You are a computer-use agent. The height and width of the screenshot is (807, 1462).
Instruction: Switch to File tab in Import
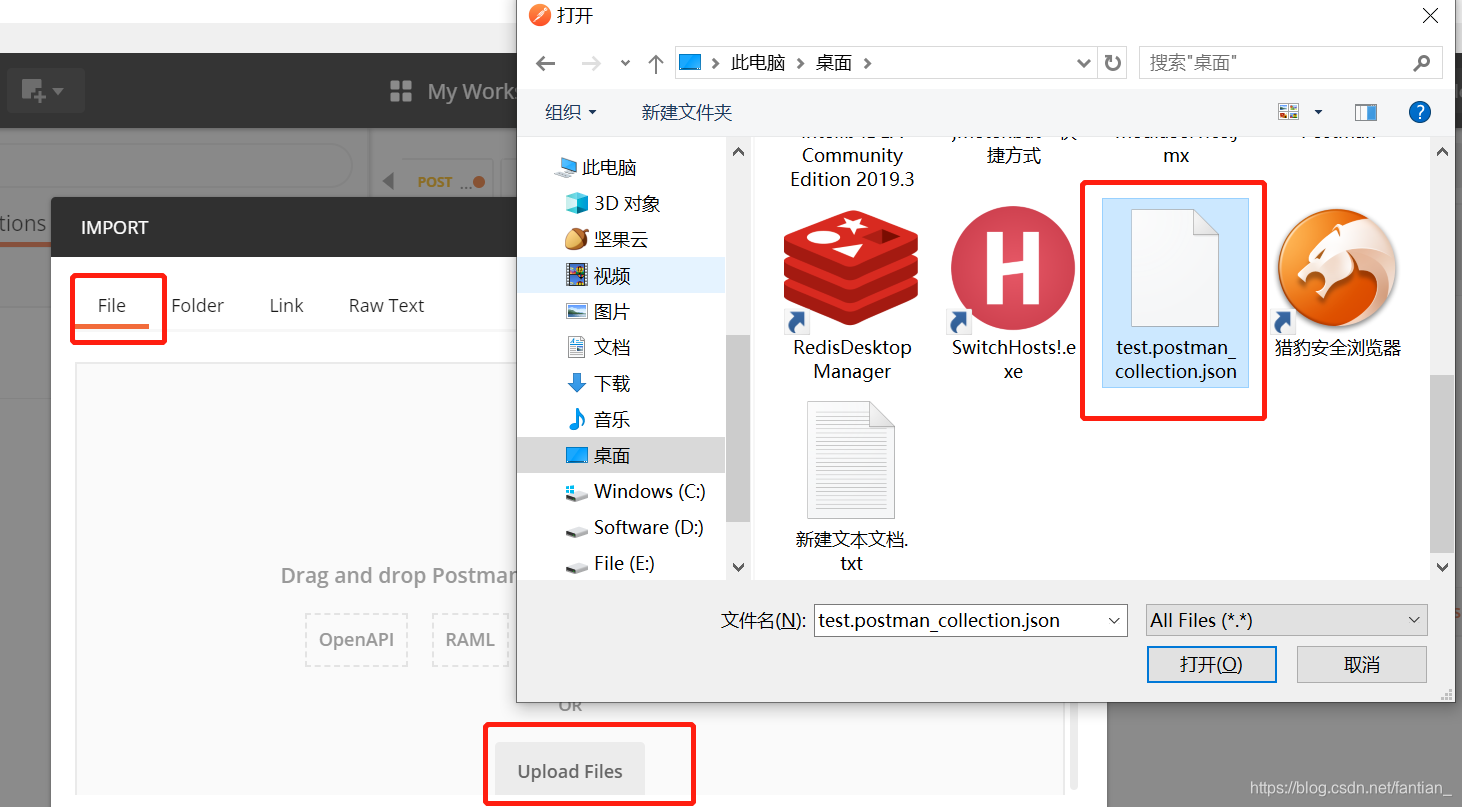click(112, 305)
